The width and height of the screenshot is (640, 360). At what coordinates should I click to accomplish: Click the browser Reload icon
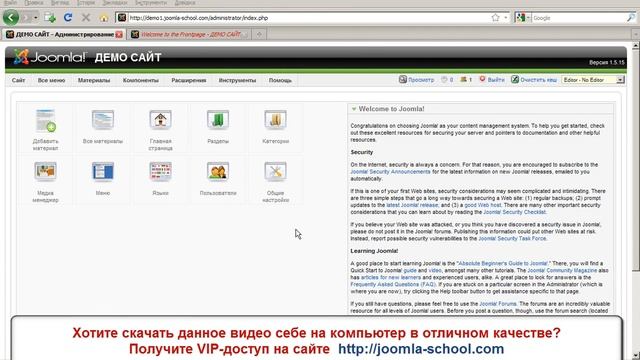pyautogui.click(x=68, y=18)
